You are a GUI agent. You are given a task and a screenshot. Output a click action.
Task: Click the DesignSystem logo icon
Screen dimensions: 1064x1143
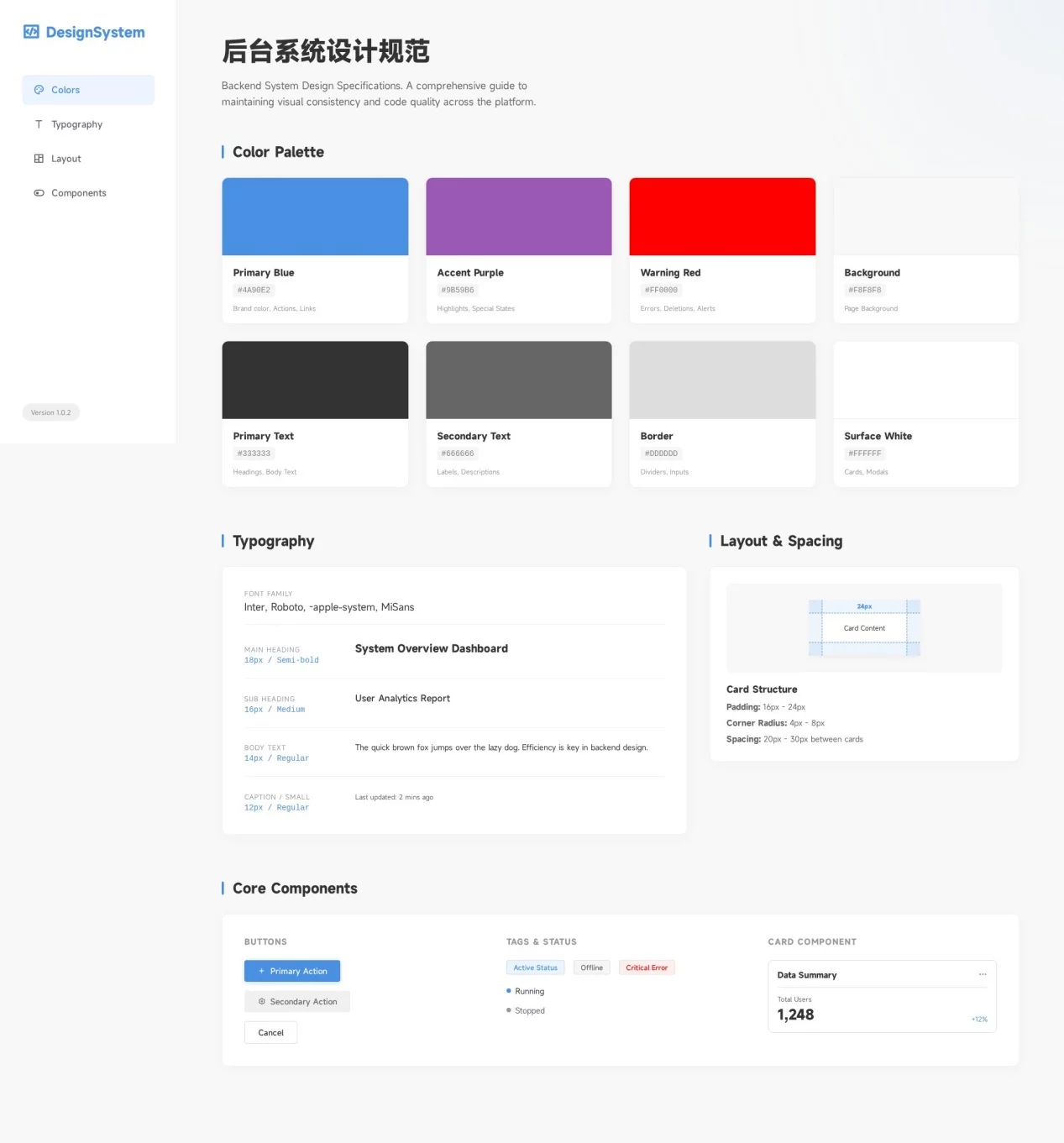31,32
